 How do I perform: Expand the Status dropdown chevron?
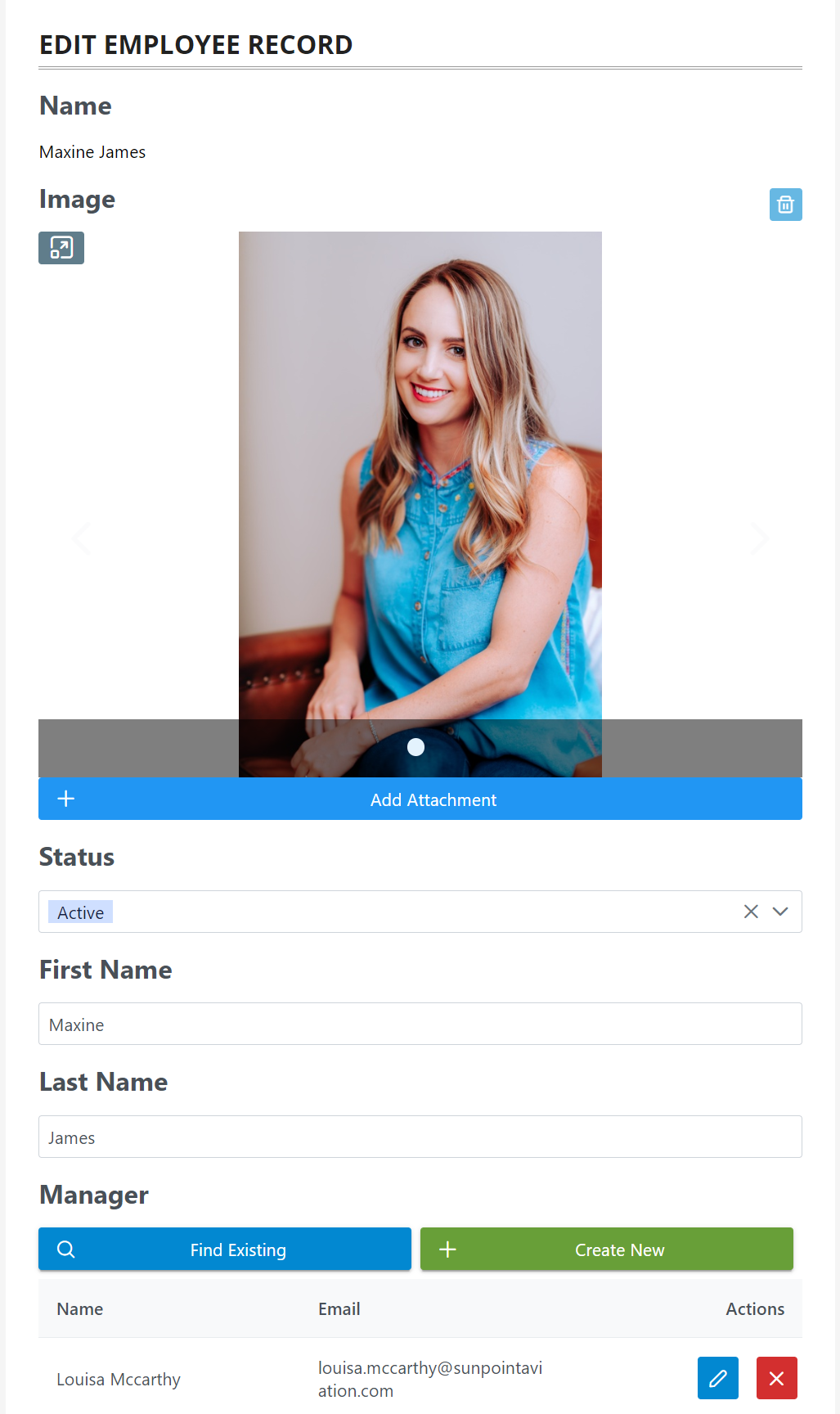tap(780, 912)
